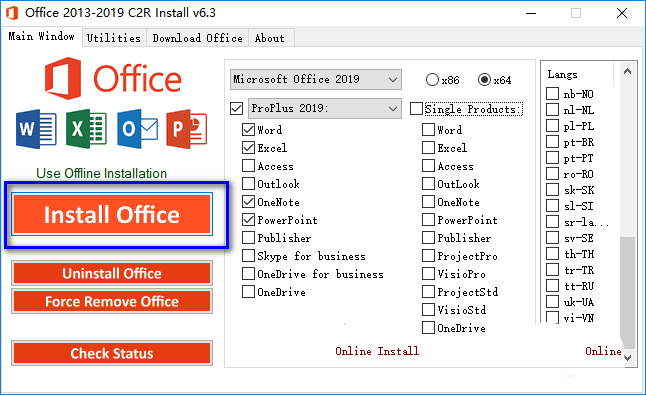Check Access under Single Products
646x395 pixels.
coord(428,166)
